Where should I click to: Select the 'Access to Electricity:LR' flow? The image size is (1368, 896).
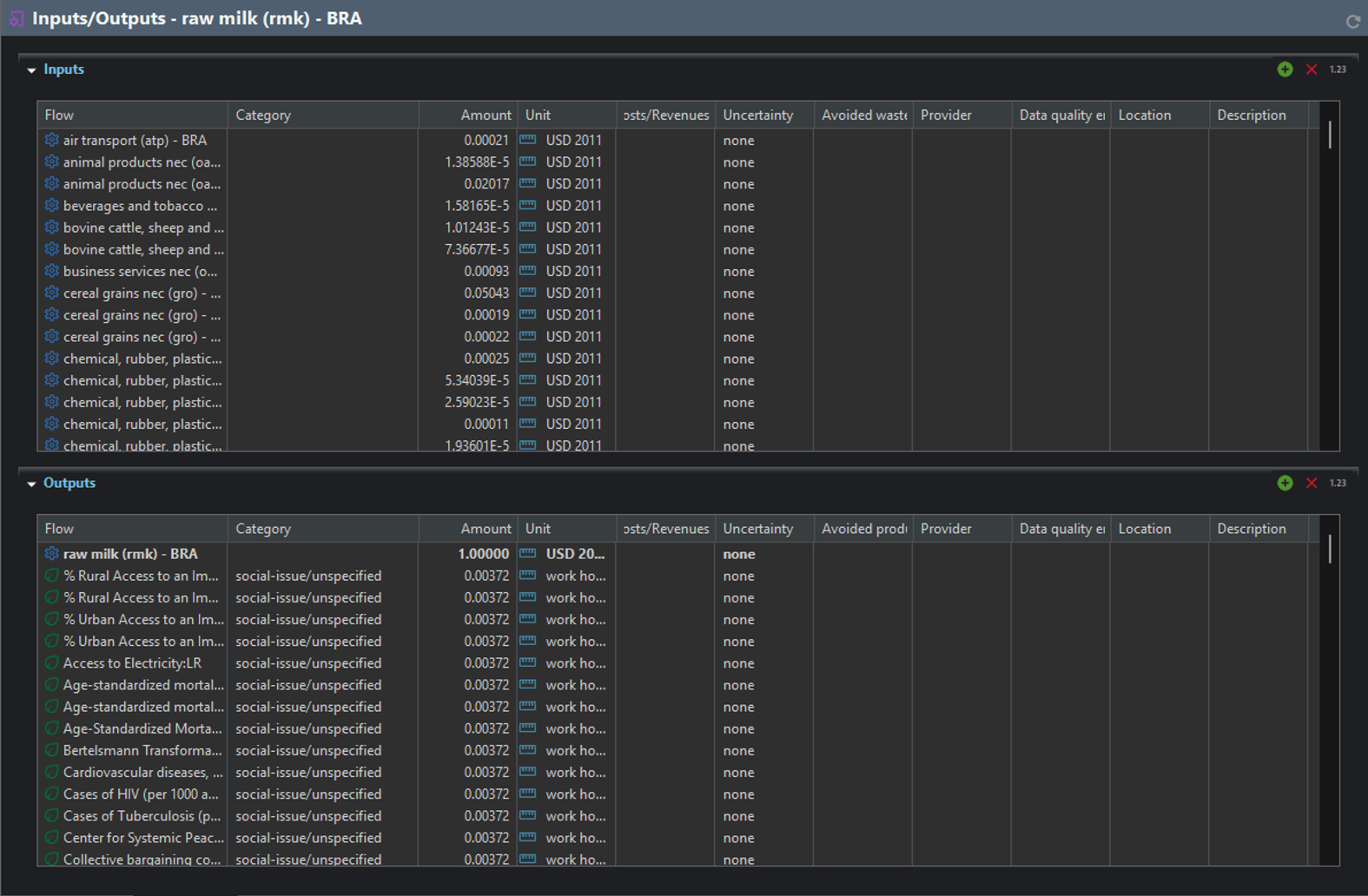(132, 663)
